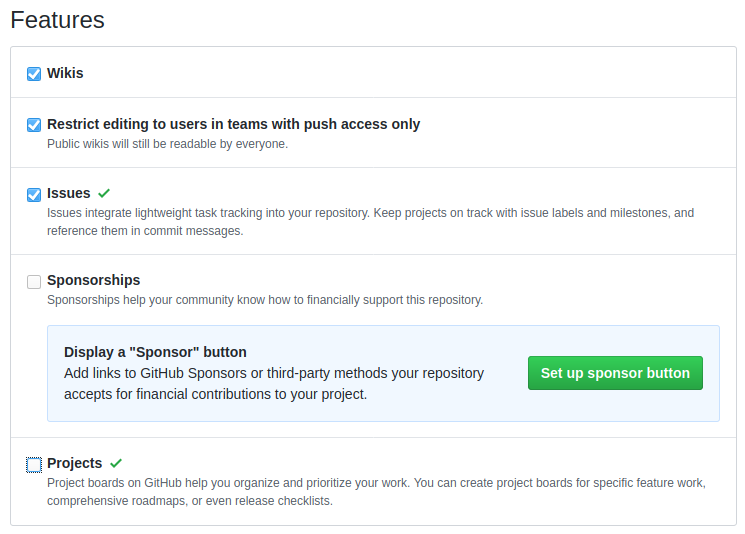Image resolution: width=745 pixels, height=534 pixels.
Task: Uncheck the Wikis checkbox
Action: [34, 74]
